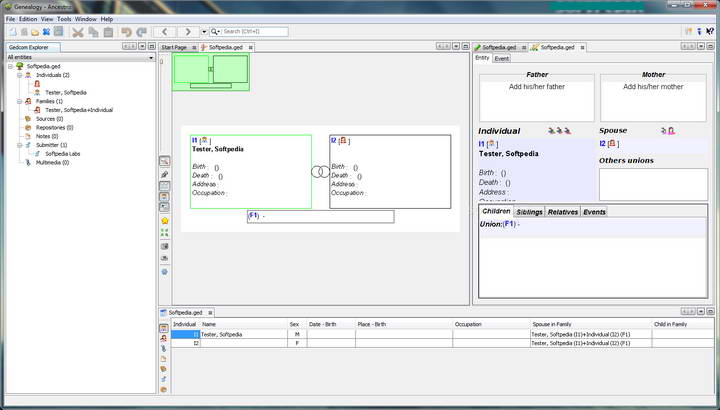
Task: Click the yellow star bookmark icon
Action: tap(164, 220)
